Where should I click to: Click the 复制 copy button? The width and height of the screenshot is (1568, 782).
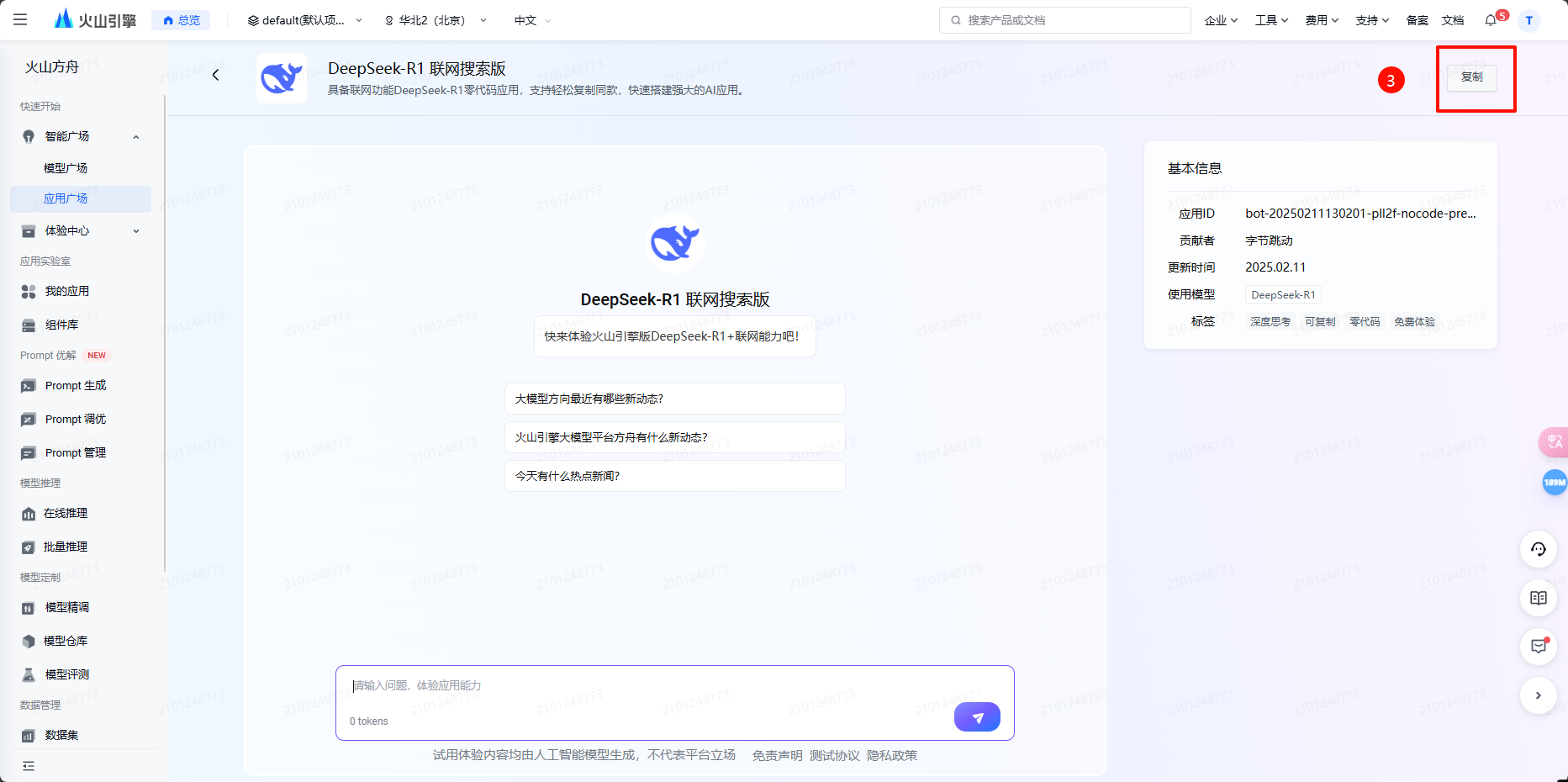pyautogui.click(x=1471, y=77)
